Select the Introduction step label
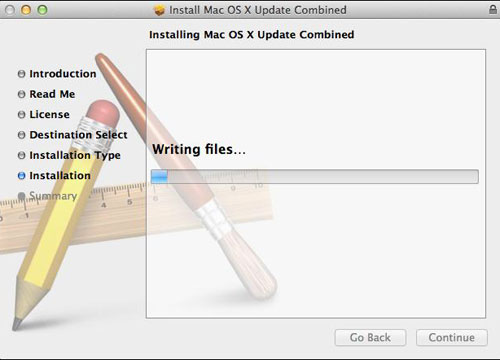500x360 pixels. pos(63,74)
